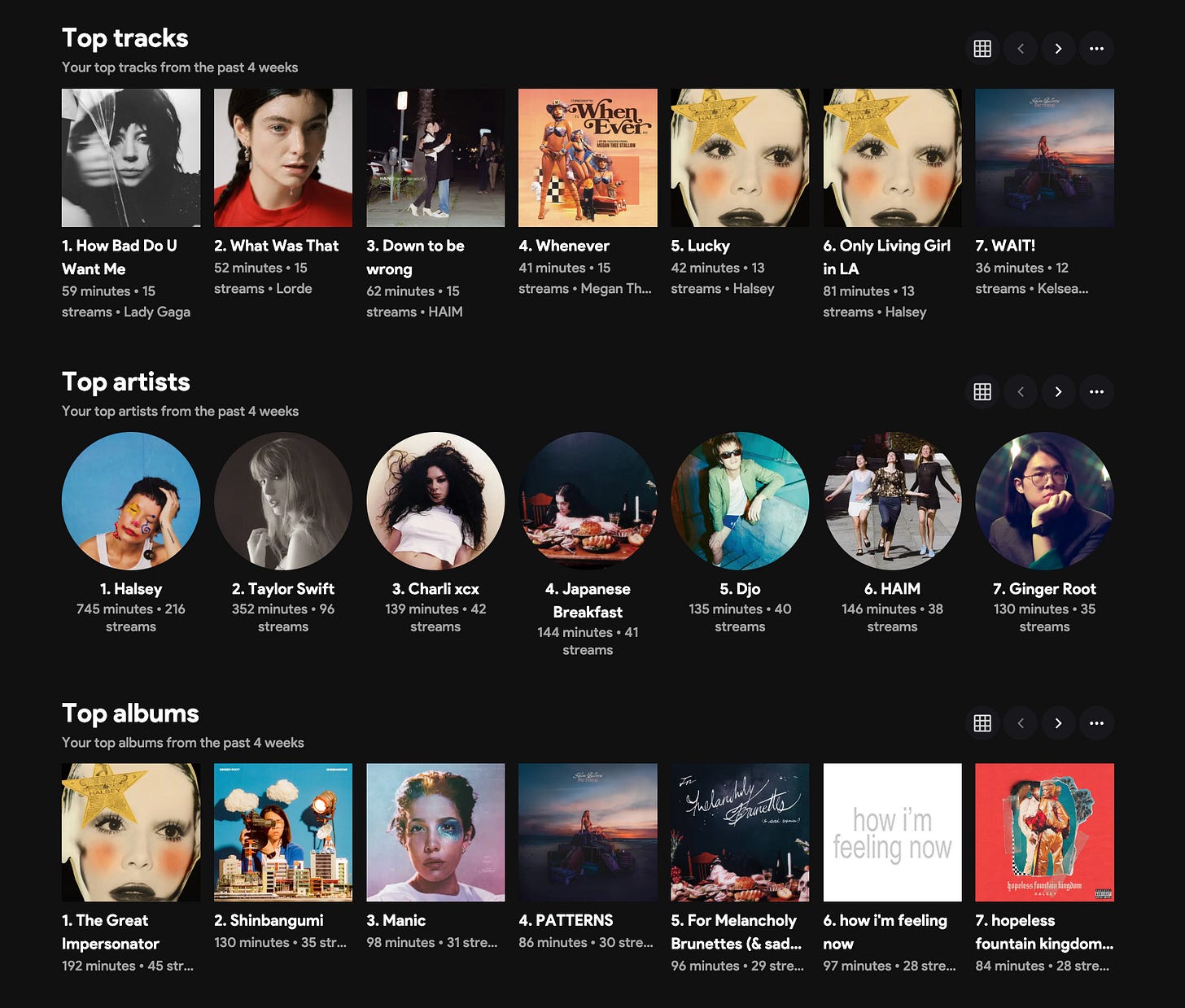
Task: Click track title '4. Whenever'
Action: click(564, 246)
